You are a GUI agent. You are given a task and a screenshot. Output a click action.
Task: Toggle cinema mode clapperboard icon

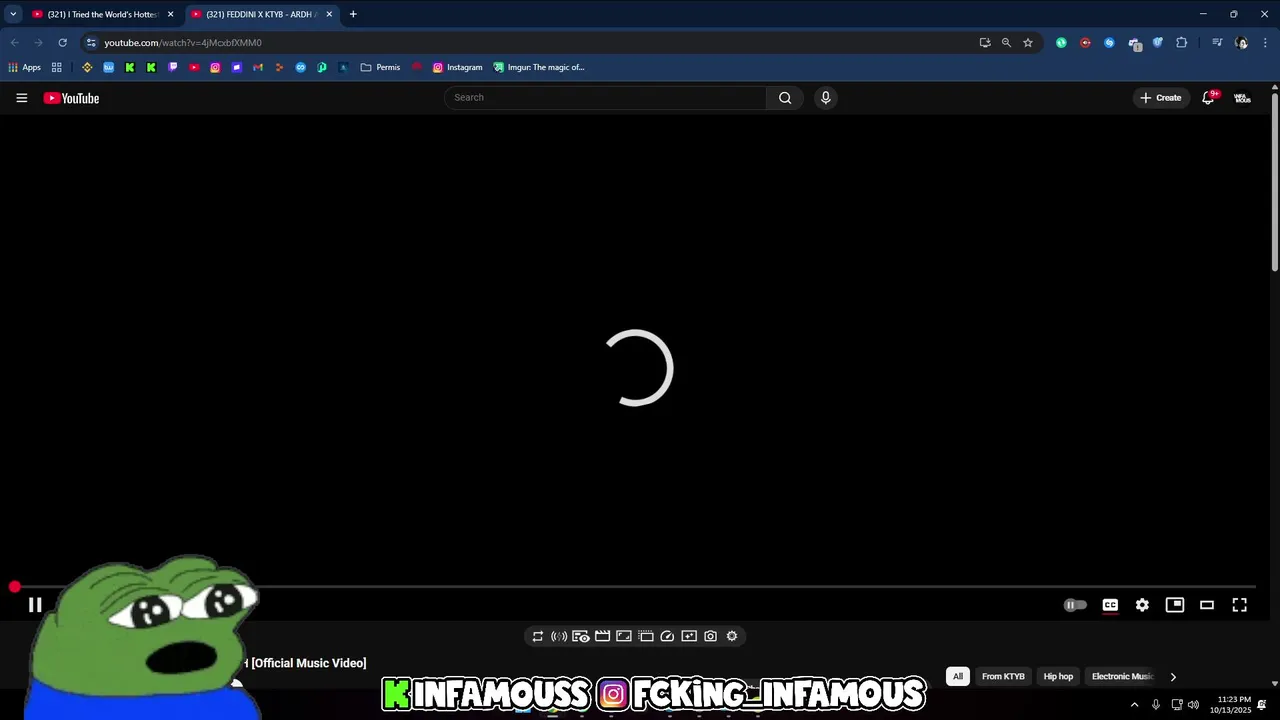click(602, 636)
